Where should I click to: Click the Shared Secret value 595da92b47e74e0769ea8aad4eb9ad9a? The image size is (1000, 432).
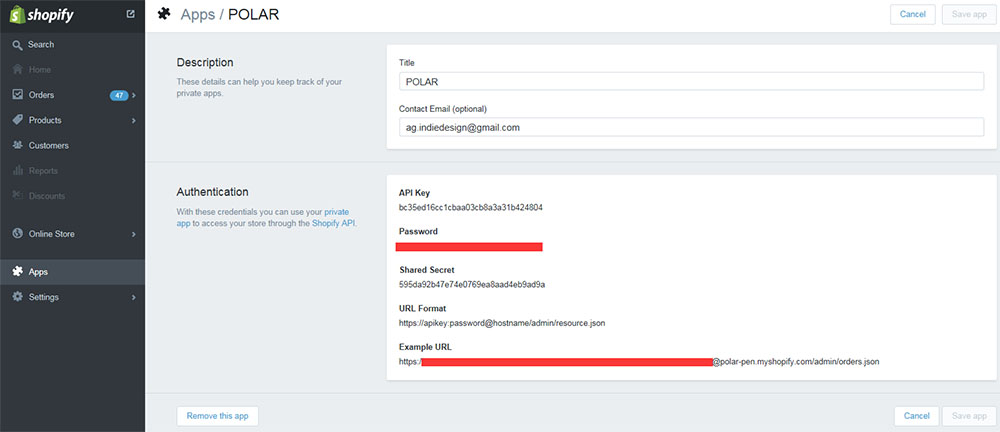(472, 284)
